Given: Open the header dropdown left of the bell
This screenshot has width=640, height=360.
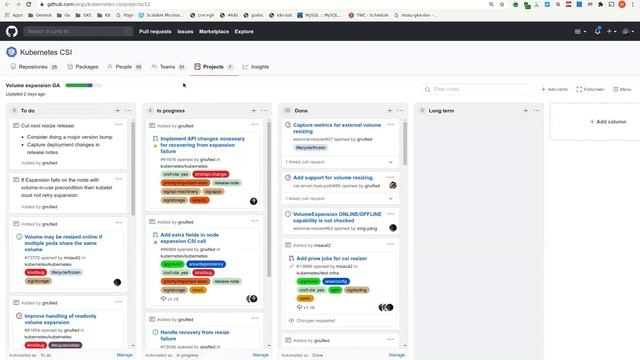Looking at the screenshot, I should [x=580, y=31].
